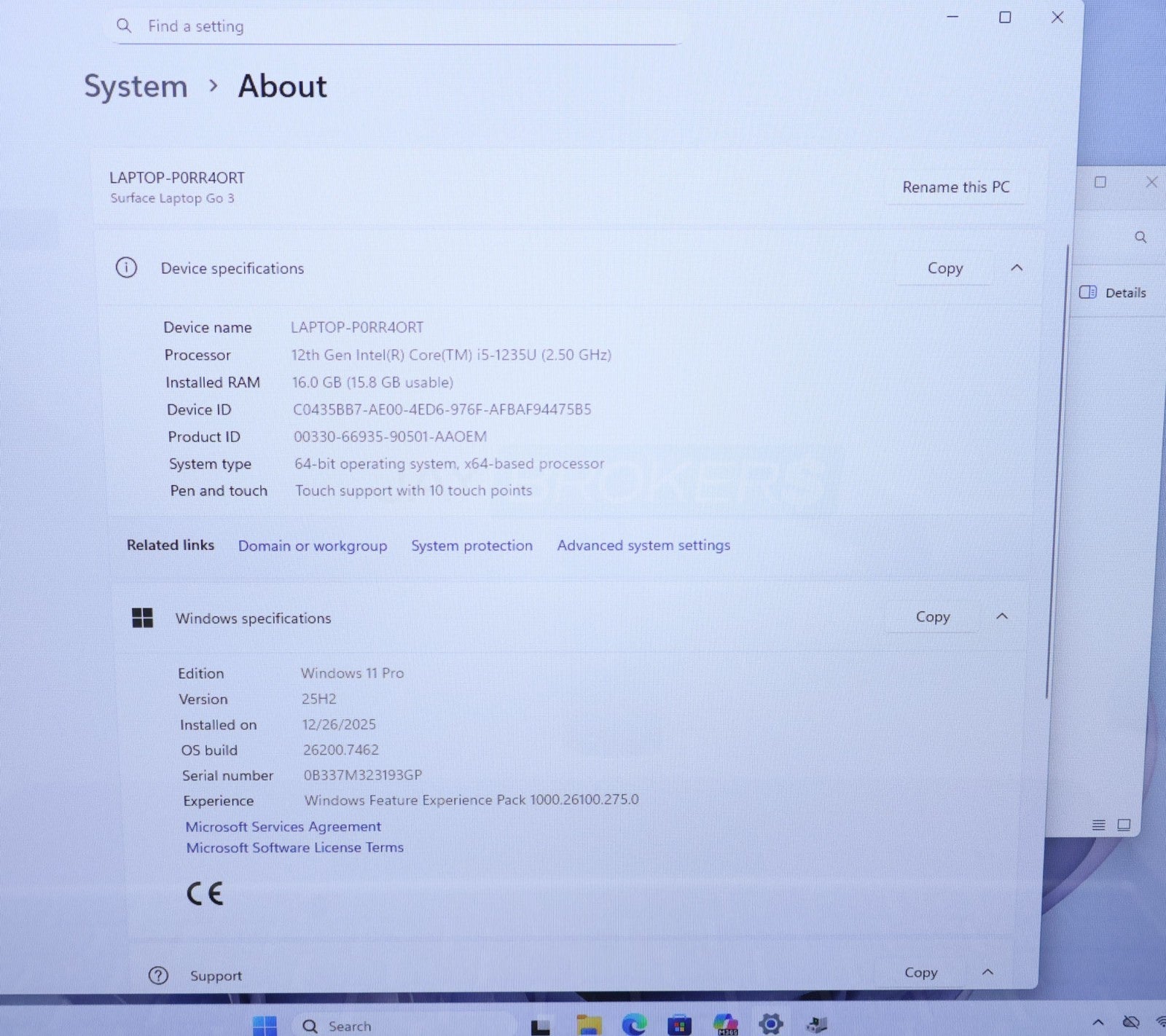Click the Rename this PC button
The image size is (1166, 1036).
[x=955, y=187]
